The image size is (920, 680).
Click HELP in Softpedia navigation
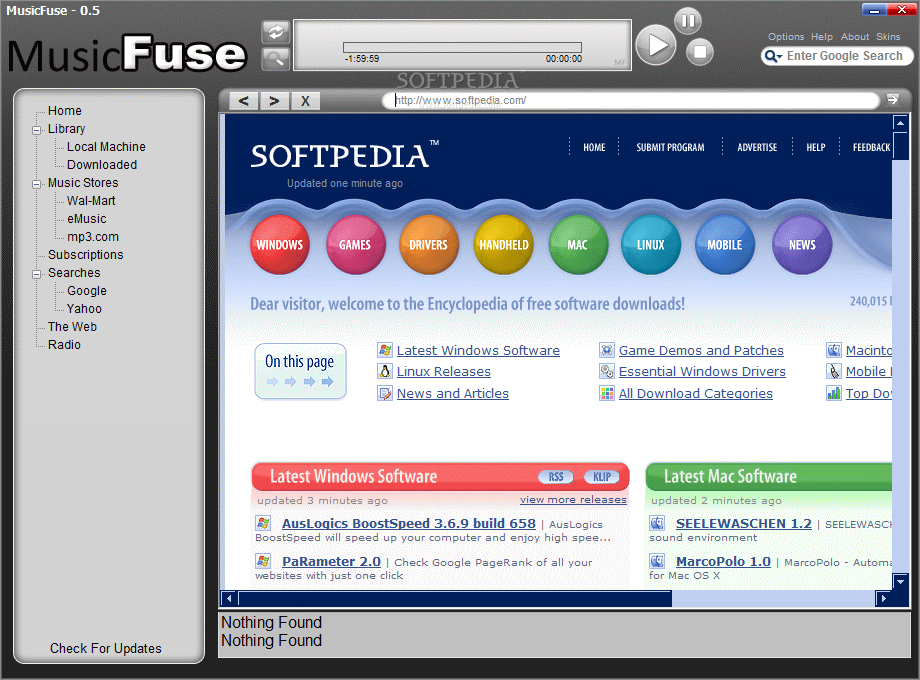pos(816,147)
